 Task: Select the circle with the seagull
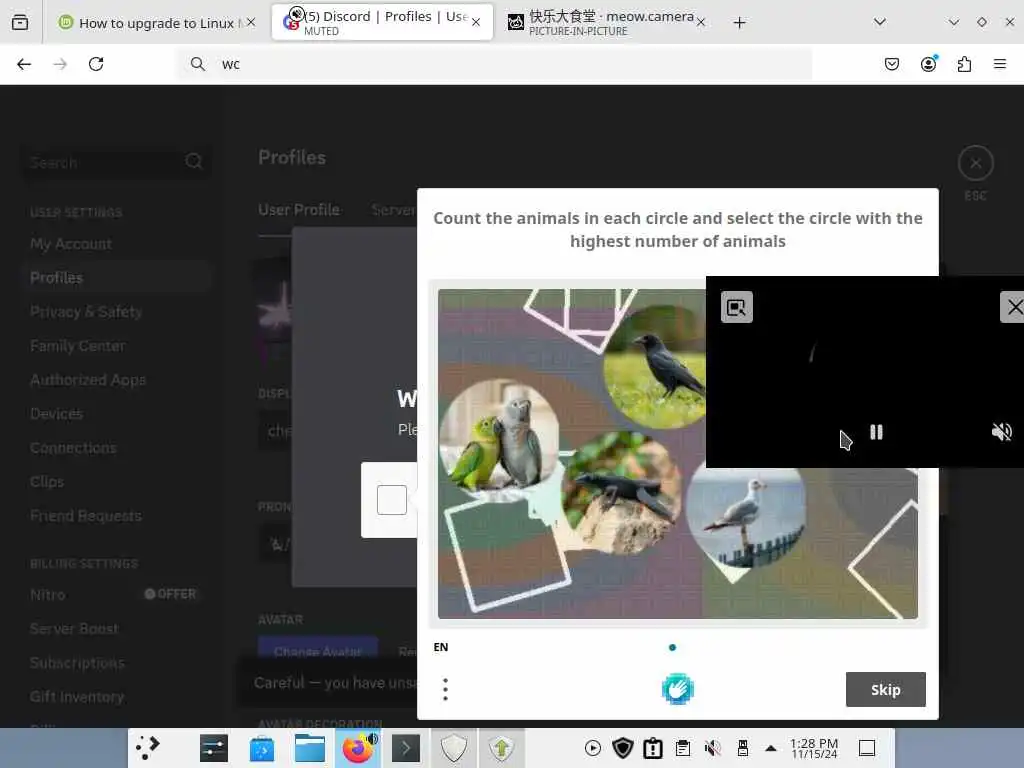click(x=745, y=517)
